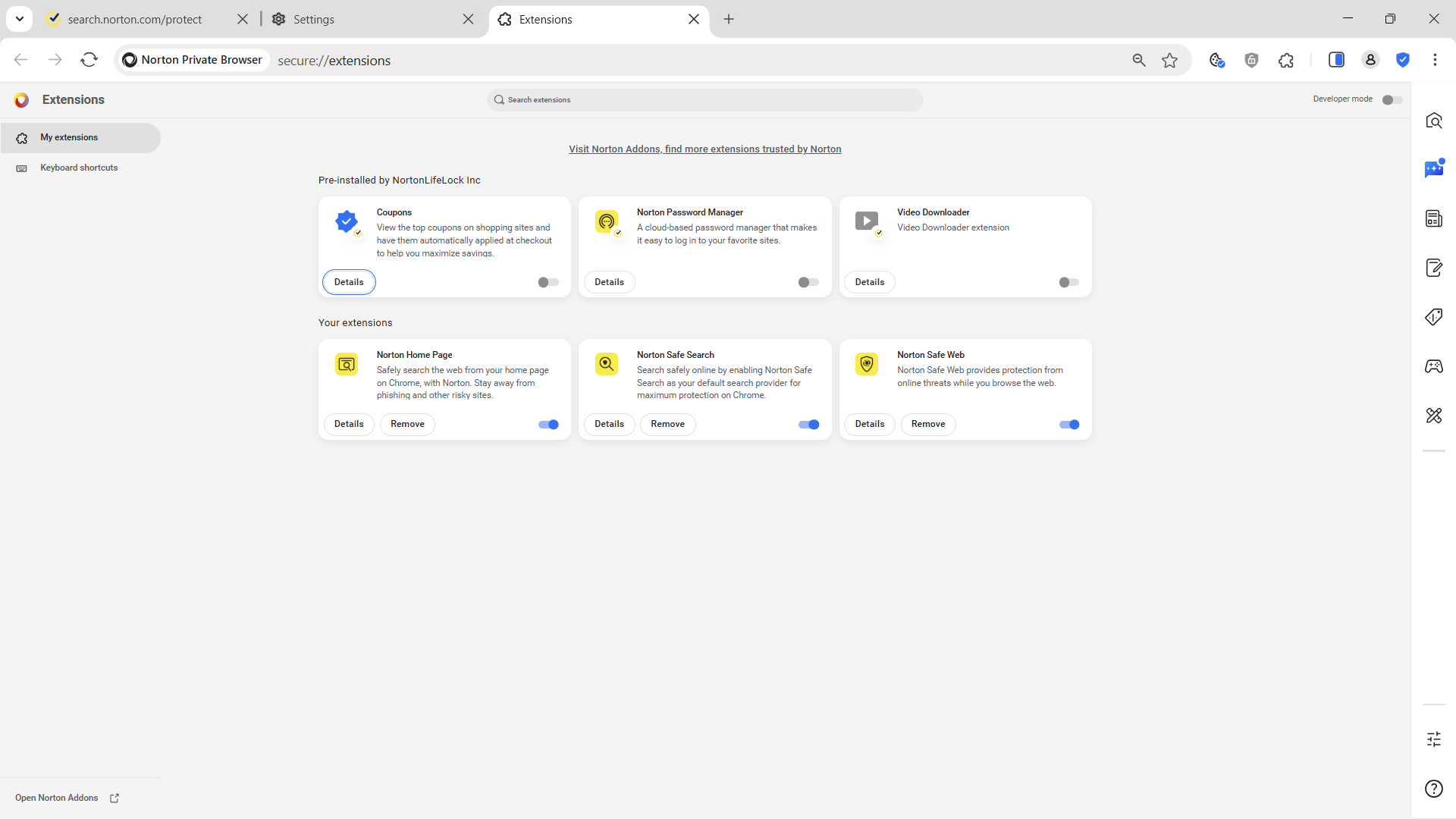Close the Extensions tab
The image size is (1456, 819).
(694, 19)
